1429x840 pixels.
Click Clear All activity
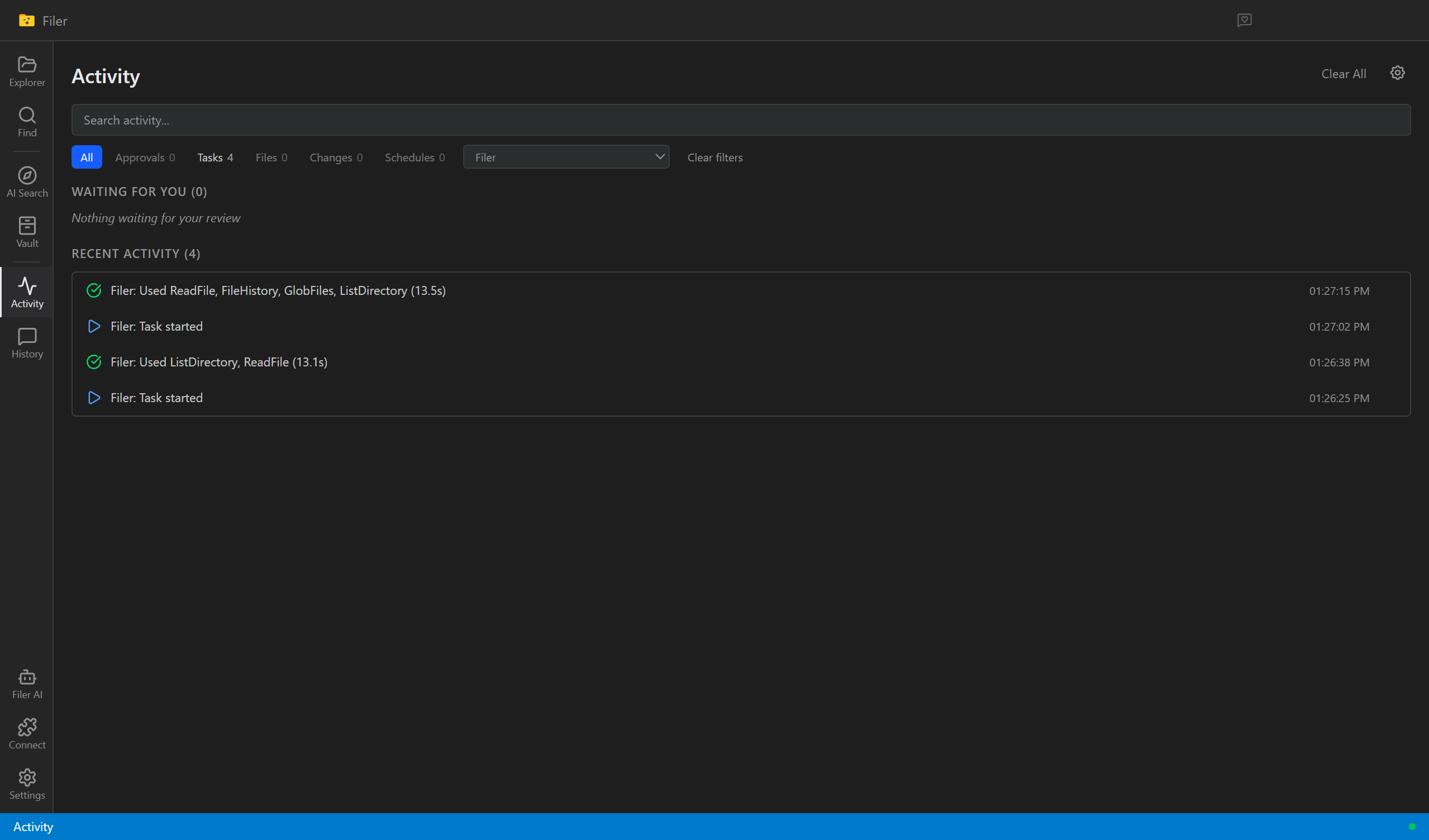click(x=1344, y=74)
